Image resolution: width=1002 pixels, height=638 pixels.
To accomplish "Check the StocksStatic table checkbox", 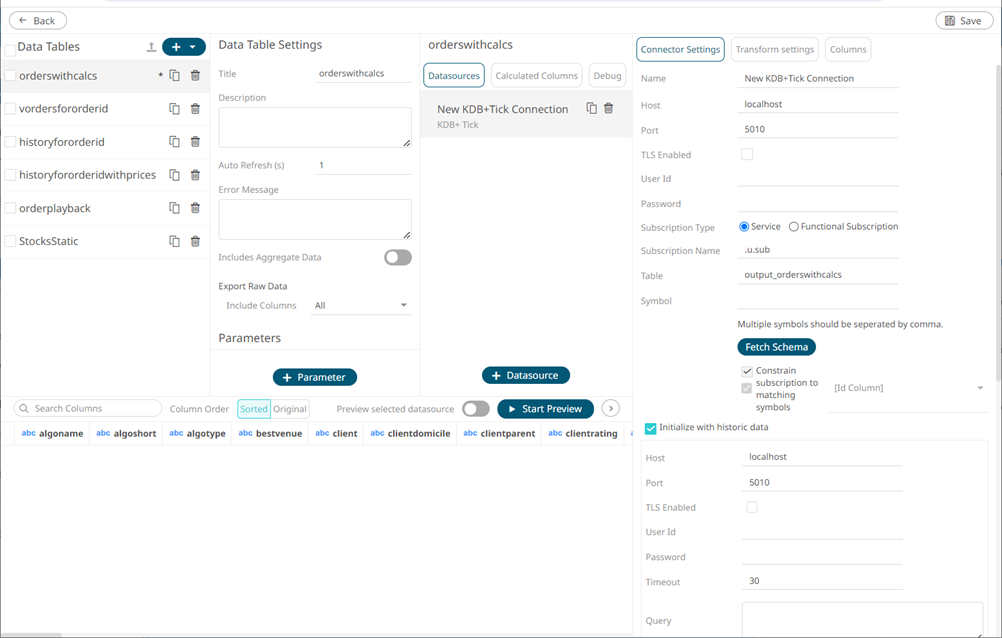I will (x=10, y=241).
